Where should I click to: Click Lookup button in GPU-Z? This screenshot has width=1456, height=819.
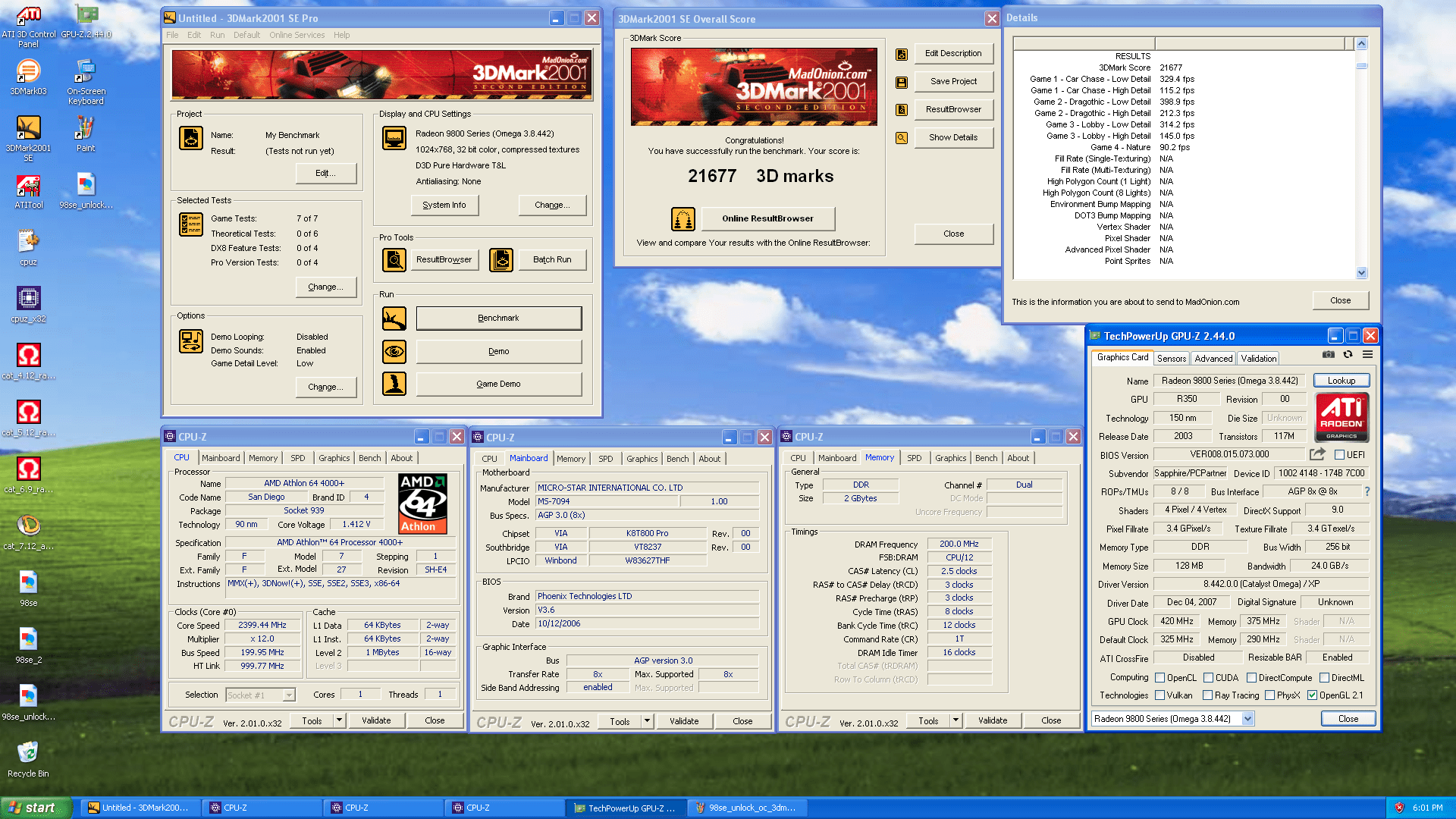[1341, 381]
